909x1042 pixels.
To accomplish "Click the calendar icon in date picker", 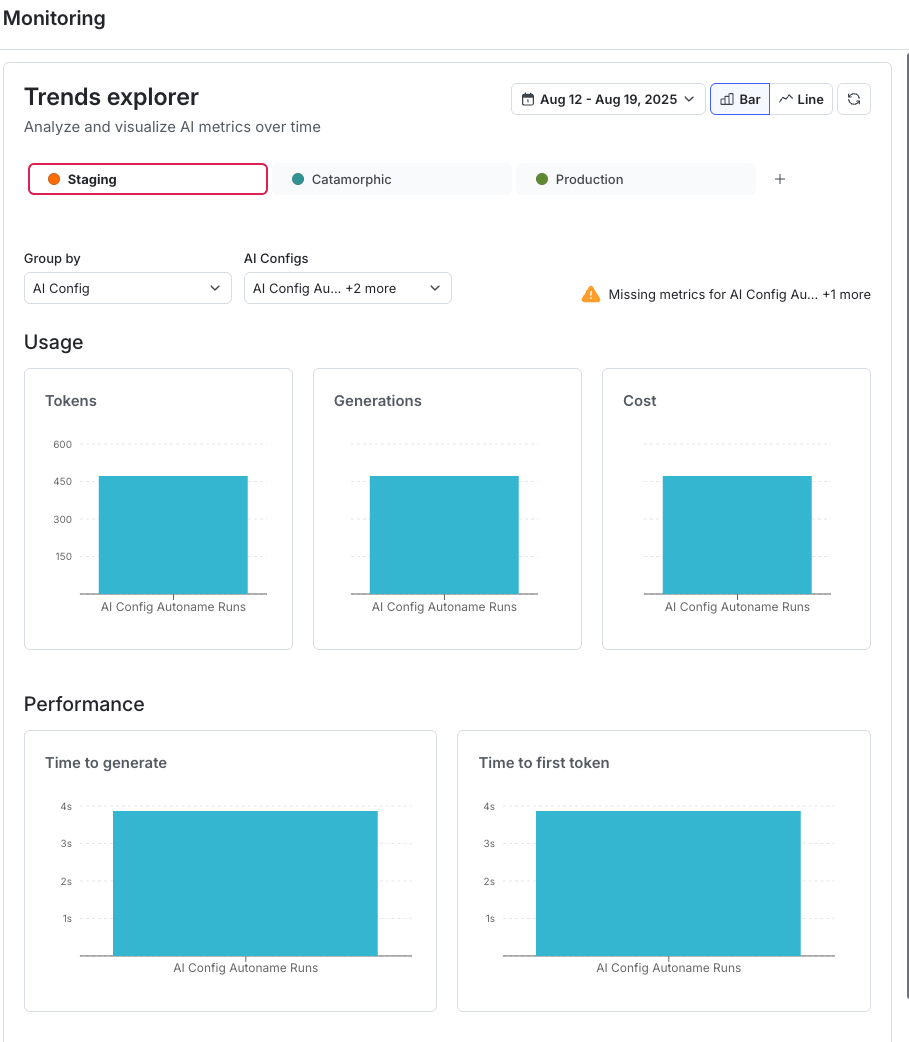I will 527,99.
